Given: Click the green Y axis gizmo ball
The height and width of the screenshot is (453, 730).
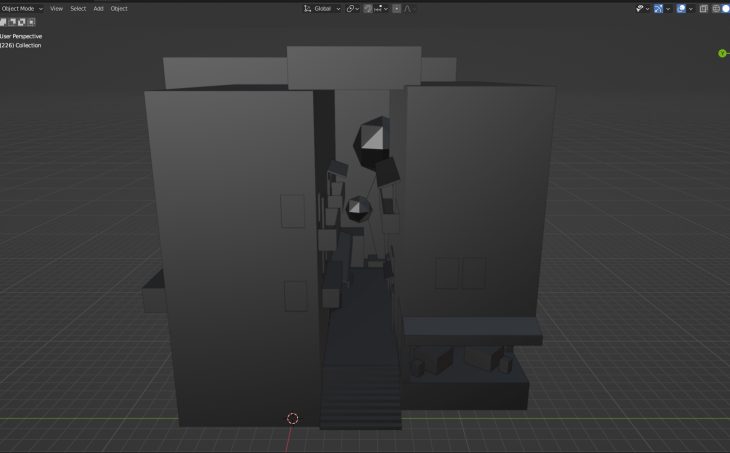Looking at the screenshot, I should point(722,53).
